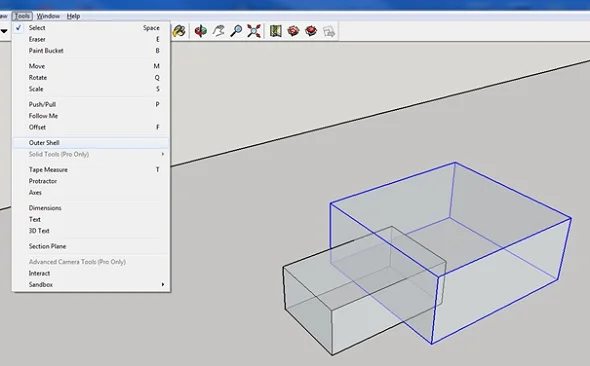Activate the Orbit tool icon
The width and height of the screenshot is (590, 366).
pyautogui.click(x=201, y=31)
